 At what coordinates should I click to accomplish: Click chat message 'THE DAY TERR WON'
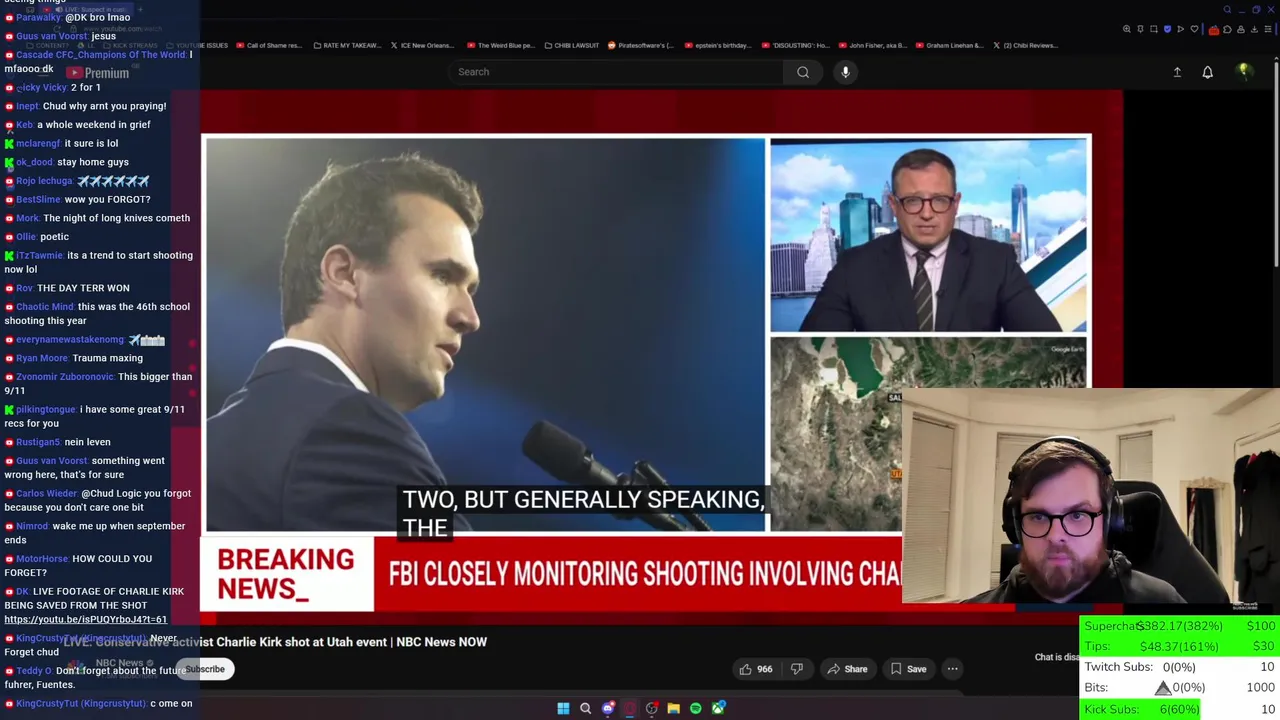pos(83,288)
